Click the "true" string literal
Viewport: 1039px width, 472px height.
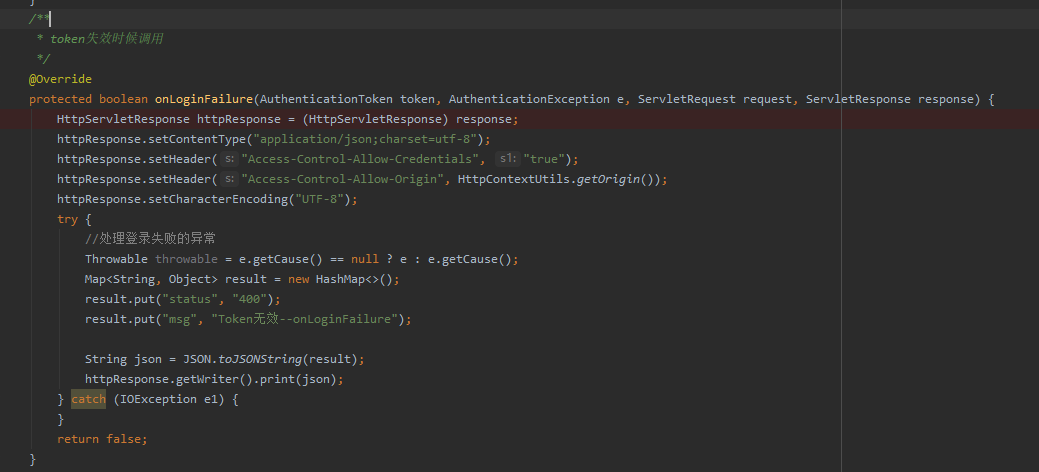point(543,159)
